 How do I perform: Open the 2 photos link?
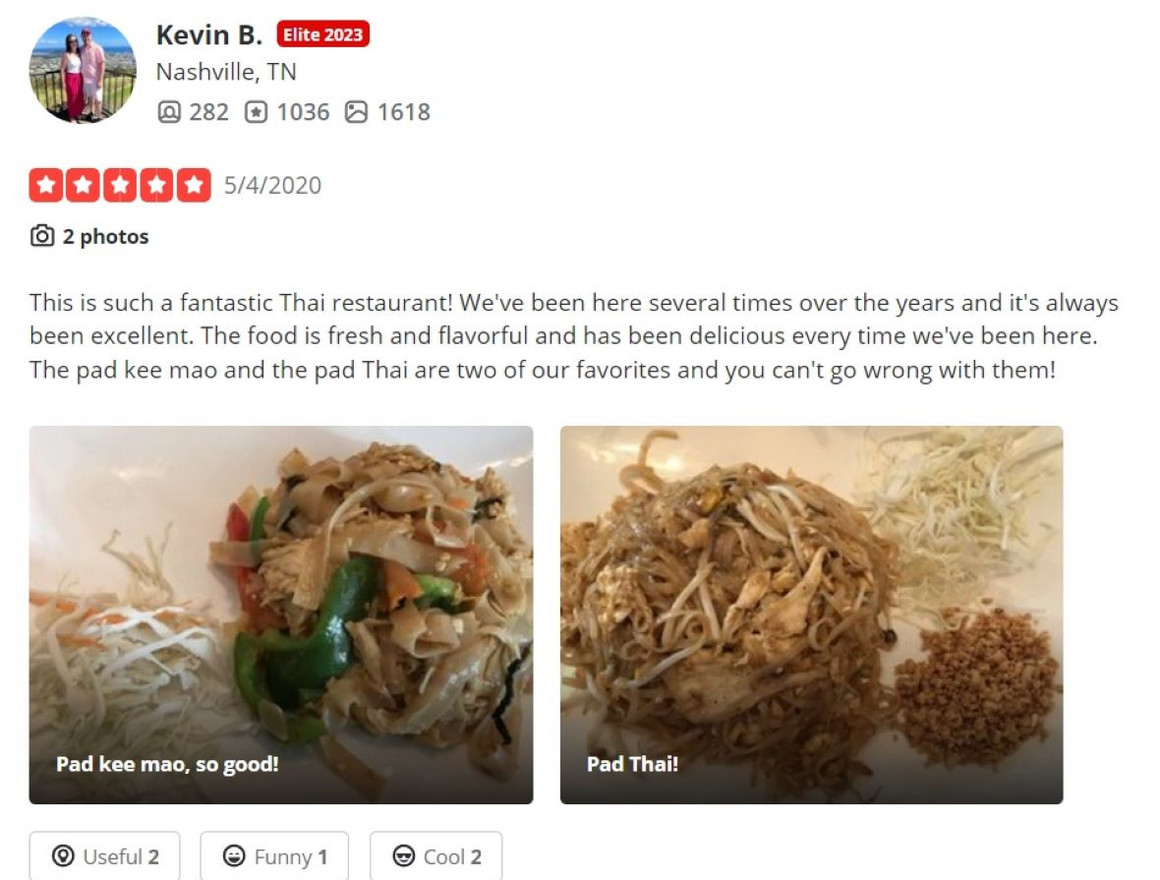pyautogui.click(x=105, y=237)
